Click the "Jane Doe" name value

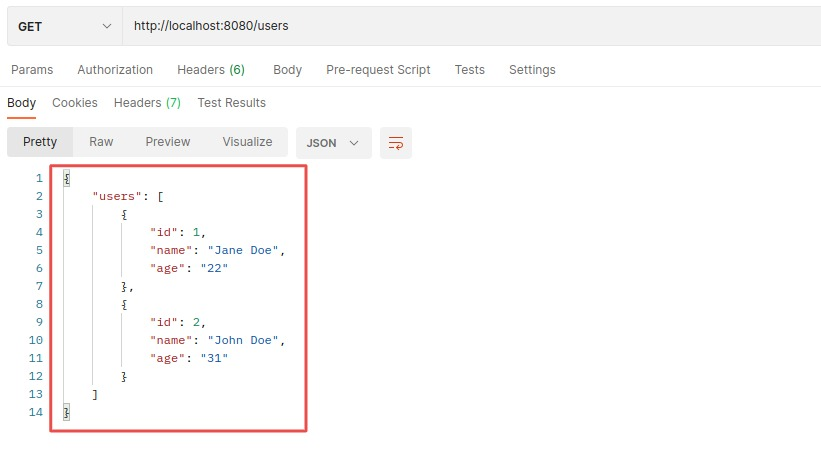(x=246, y=250)
